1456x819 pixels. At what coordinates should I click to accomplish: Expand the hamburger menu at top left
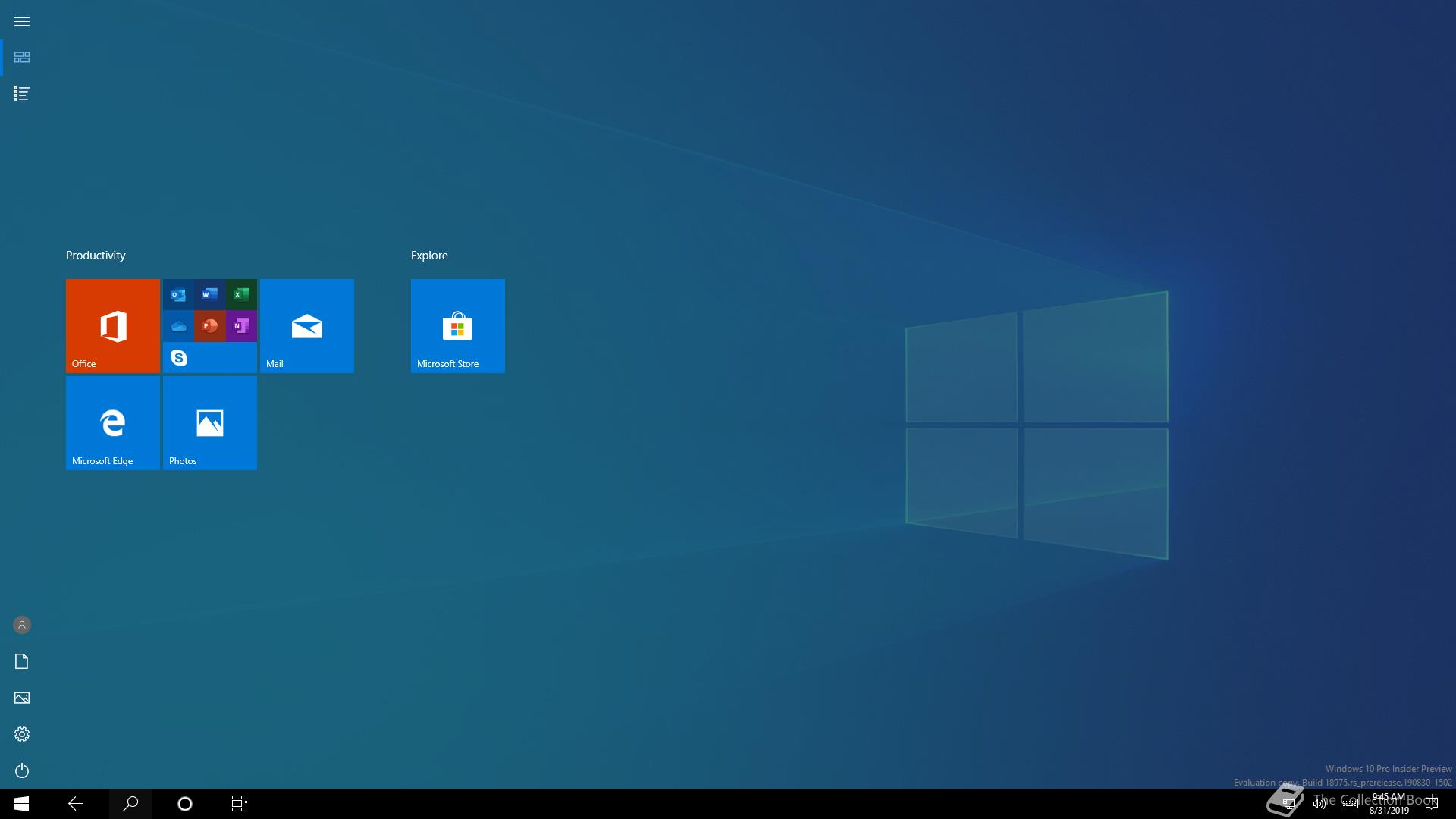click(21, 21)
